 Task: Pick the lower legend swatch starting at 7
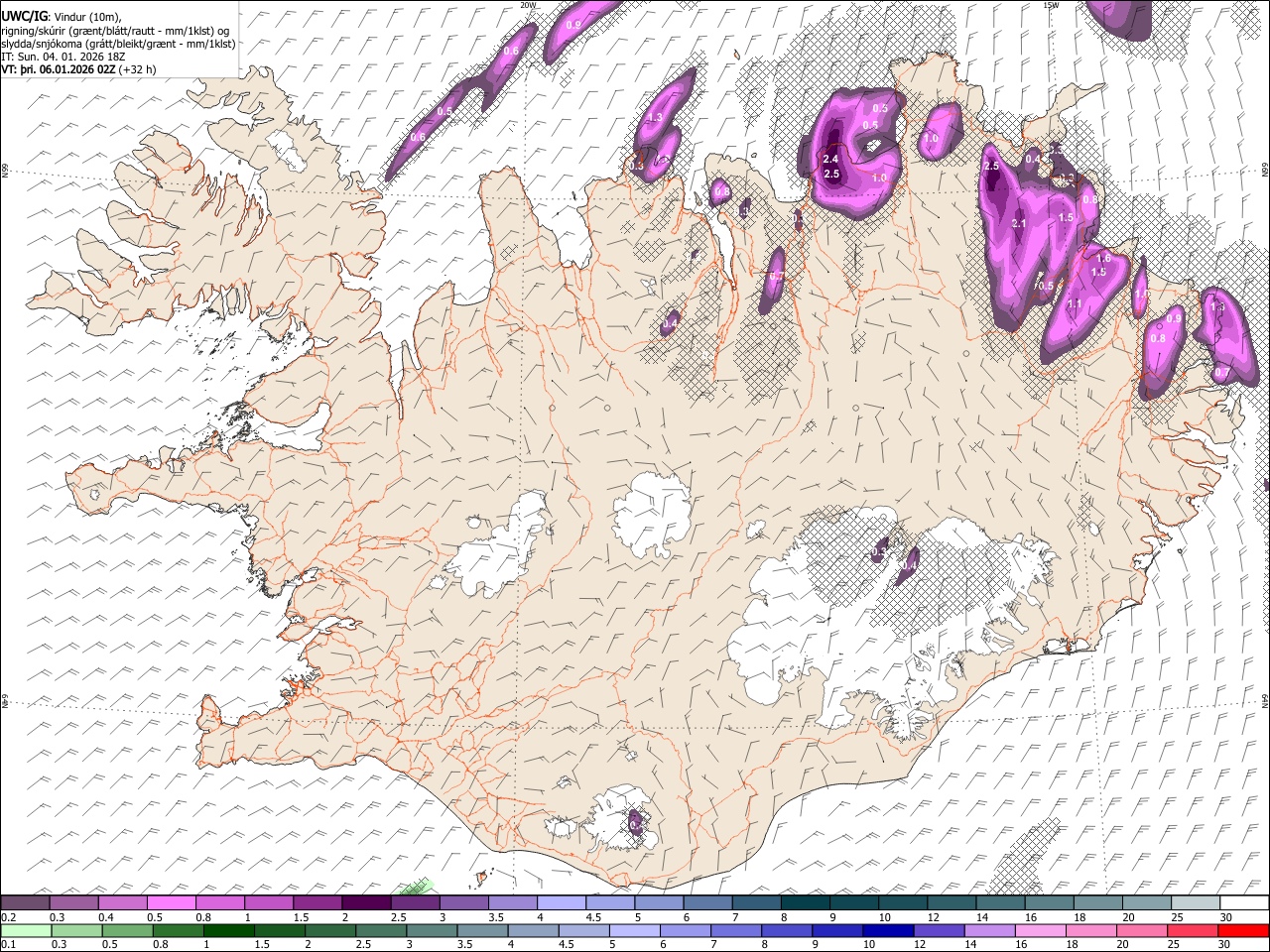pos(738,930)
